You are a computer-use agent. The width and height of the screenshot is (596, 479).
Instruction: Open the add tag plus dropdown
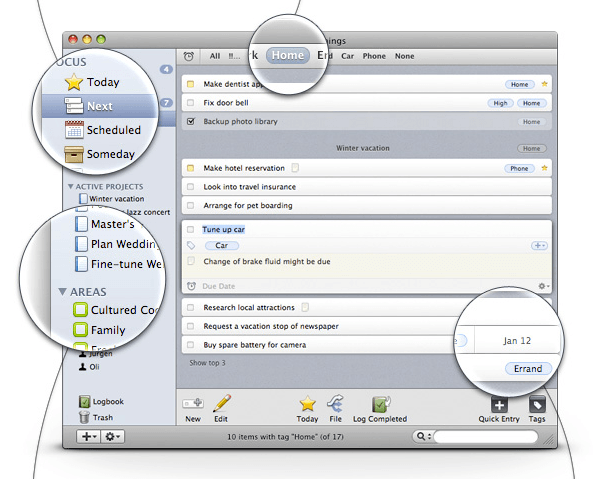click(x=539, y=246)
